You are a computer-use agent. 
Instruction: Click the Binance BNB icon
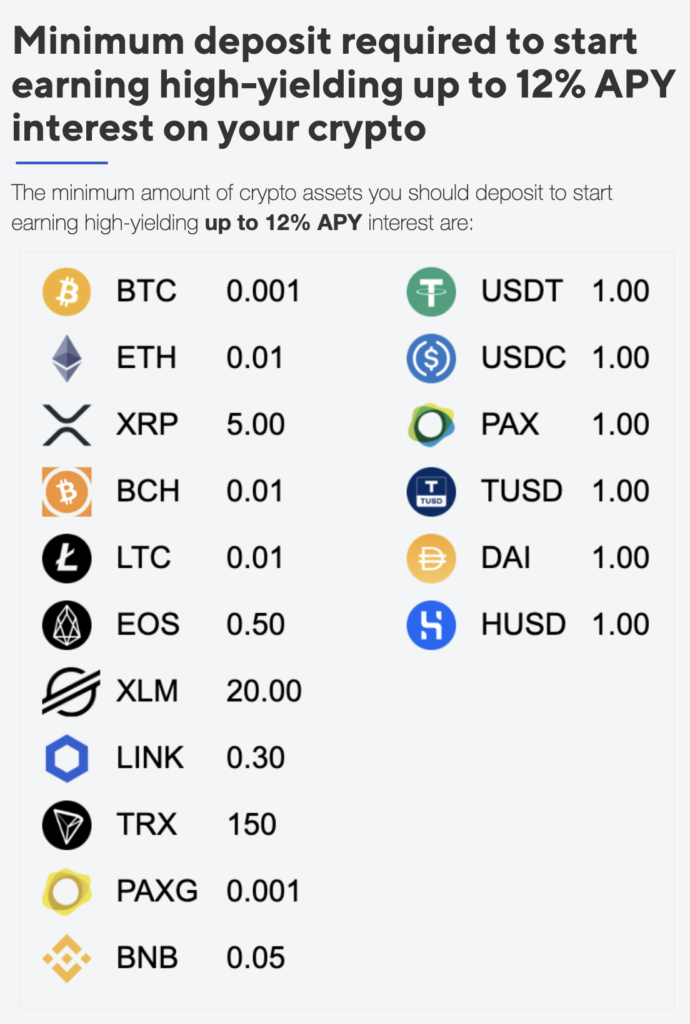[67, 958]
